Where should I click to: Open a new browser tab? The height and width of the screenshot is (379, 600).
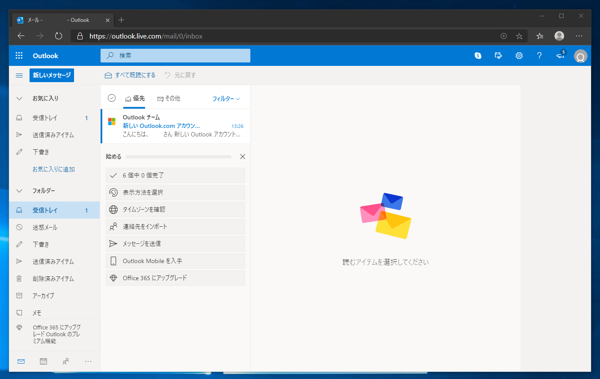(x=121, y=20)
